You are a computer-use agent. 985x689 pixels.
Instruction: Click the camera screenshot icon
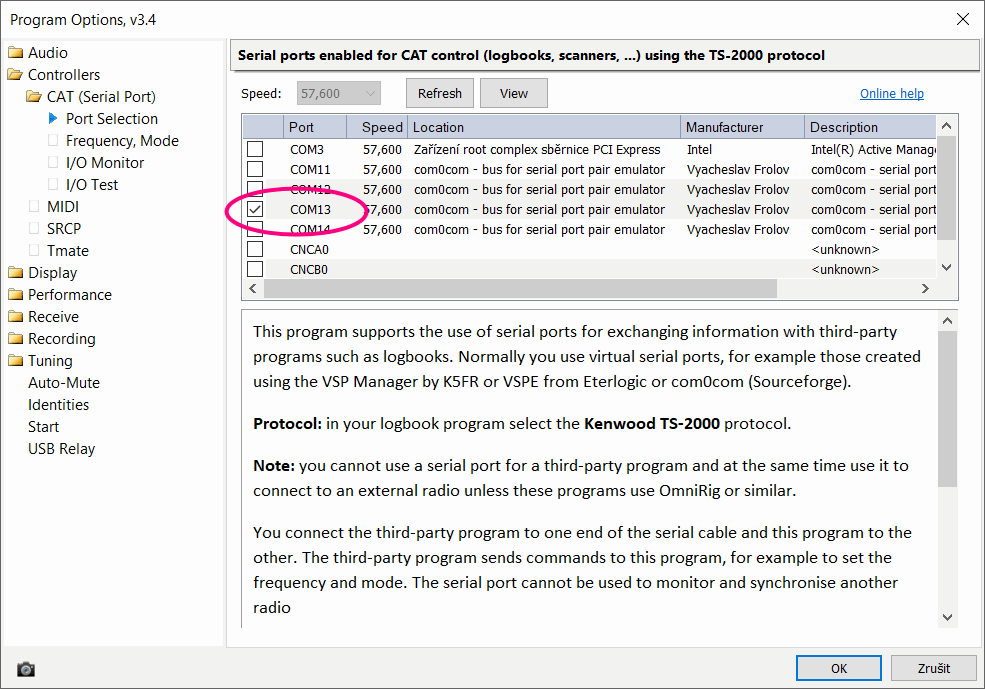coord(26,669)
